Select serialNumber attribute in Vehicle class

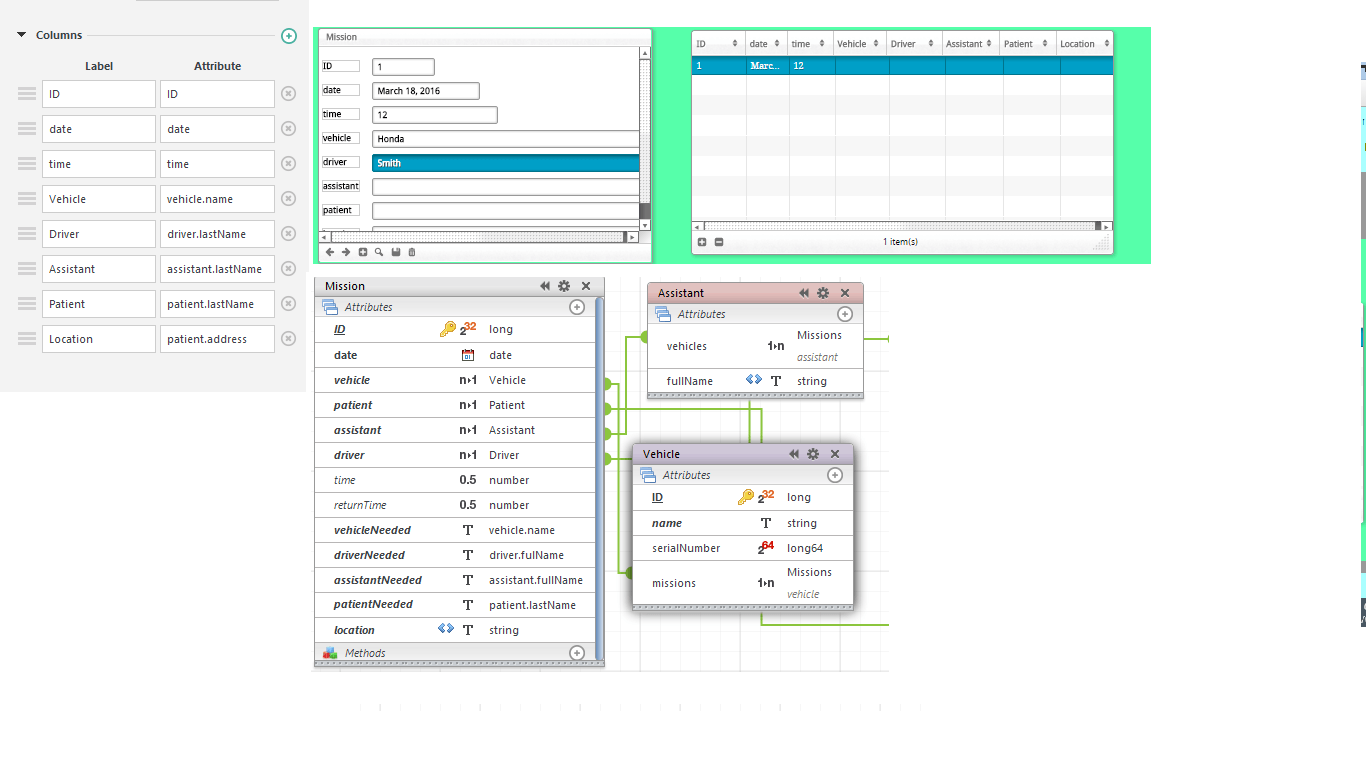click(x=743, y=548)
